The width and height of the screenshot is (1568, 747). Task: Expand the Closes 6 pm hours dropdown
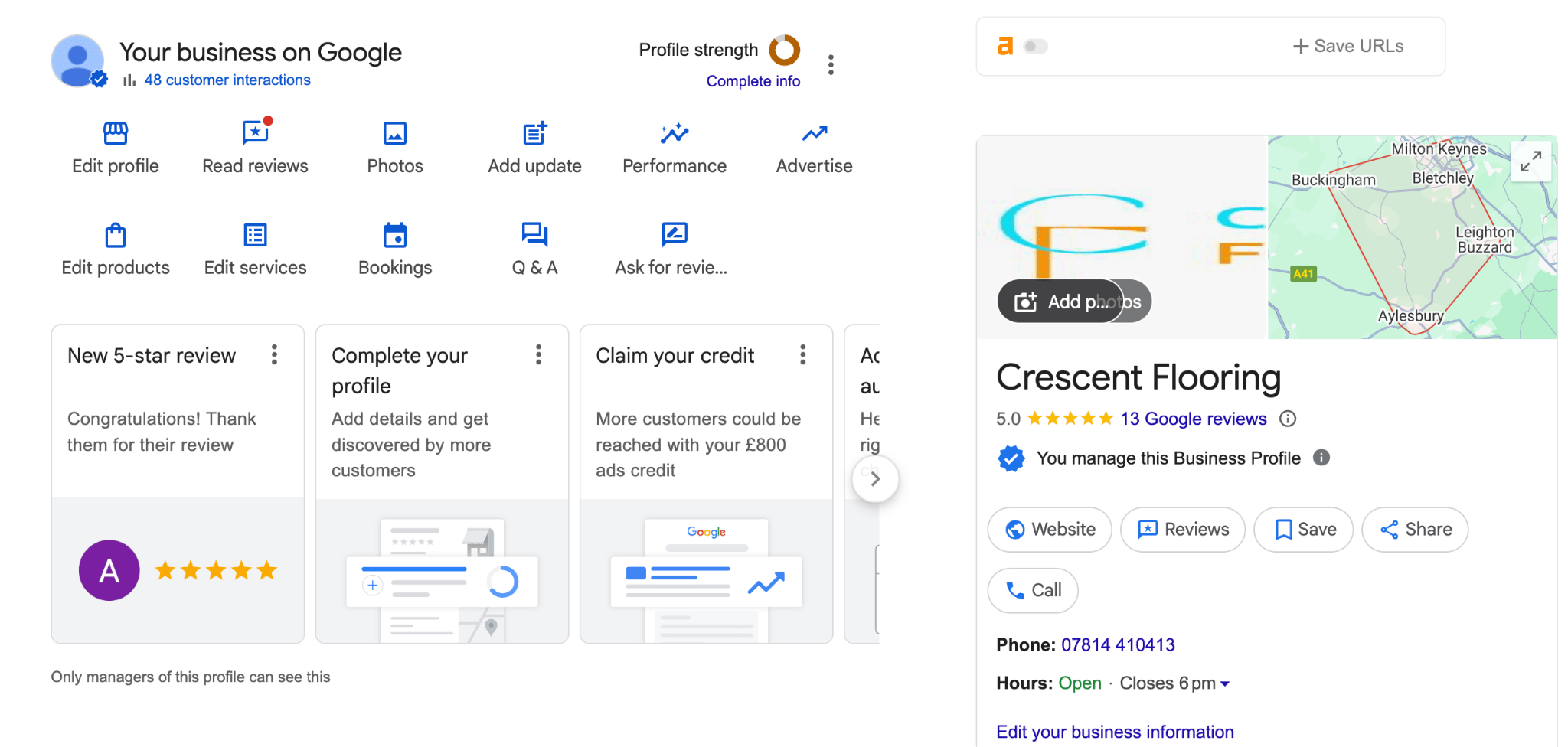click(x=1224, y=683)
